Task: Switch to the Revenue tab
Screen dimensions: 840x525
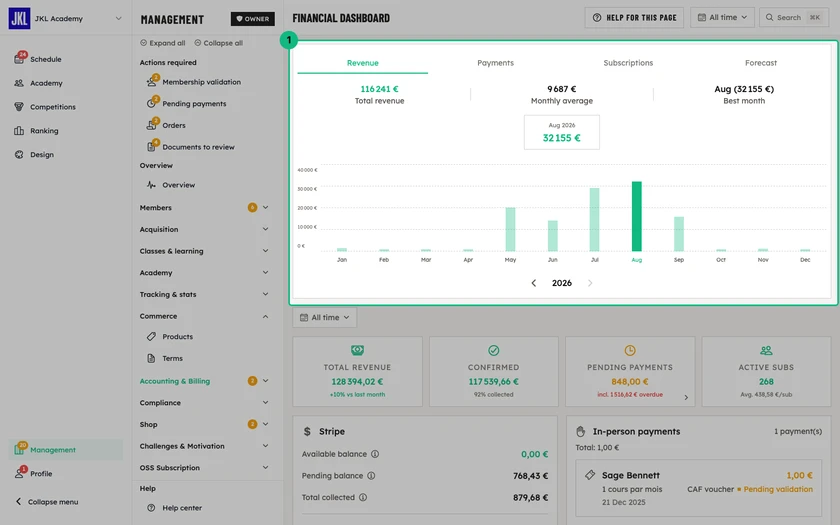Action: [x=363, y=63]
